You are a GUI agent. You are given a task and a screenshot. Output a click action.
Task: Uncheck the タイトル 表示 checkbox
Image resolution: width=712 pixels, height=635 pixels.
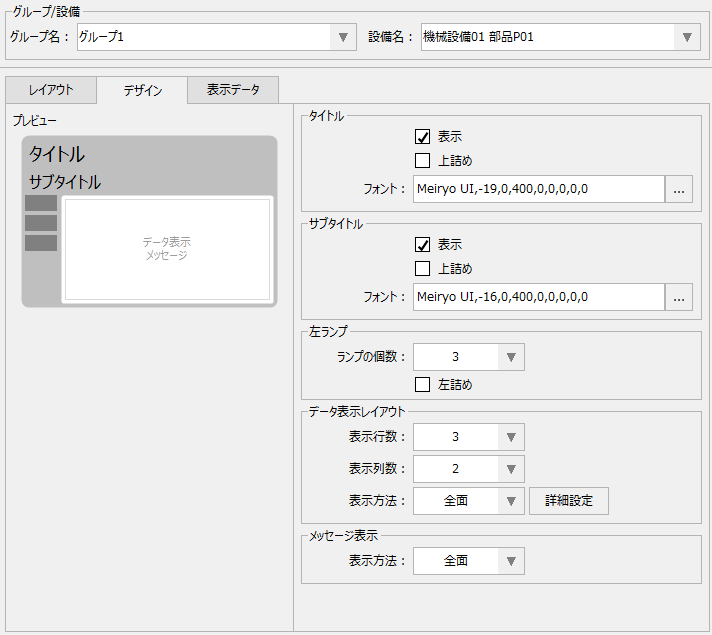click(422, 137)
